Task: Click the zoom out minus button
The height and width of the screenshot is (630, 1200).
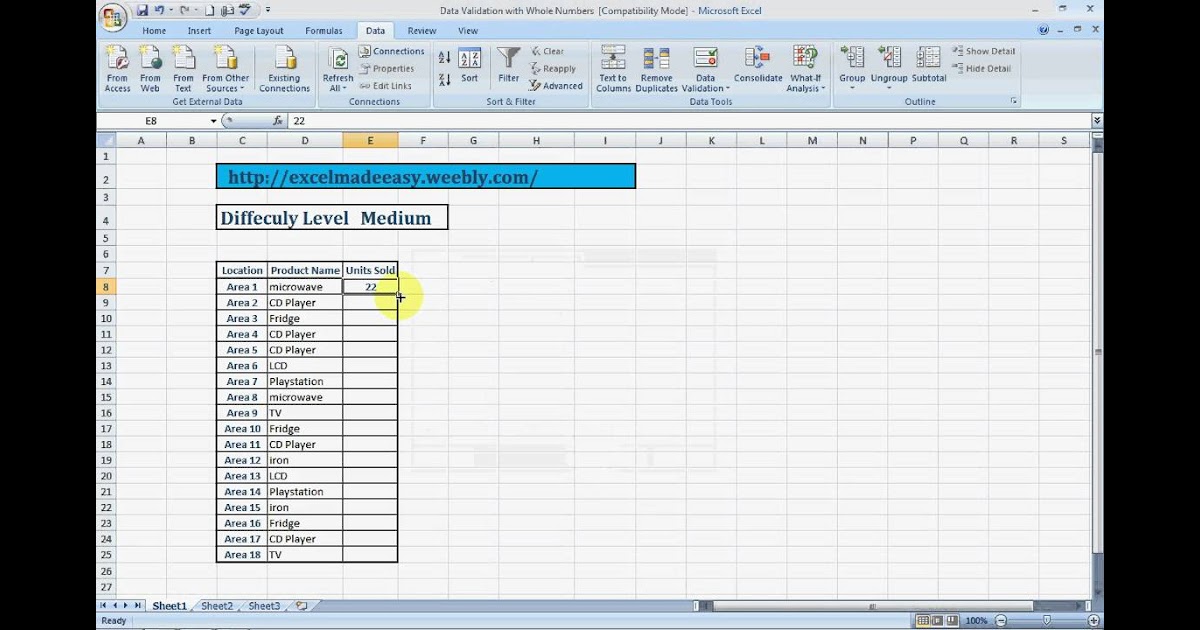Action: 999,621
